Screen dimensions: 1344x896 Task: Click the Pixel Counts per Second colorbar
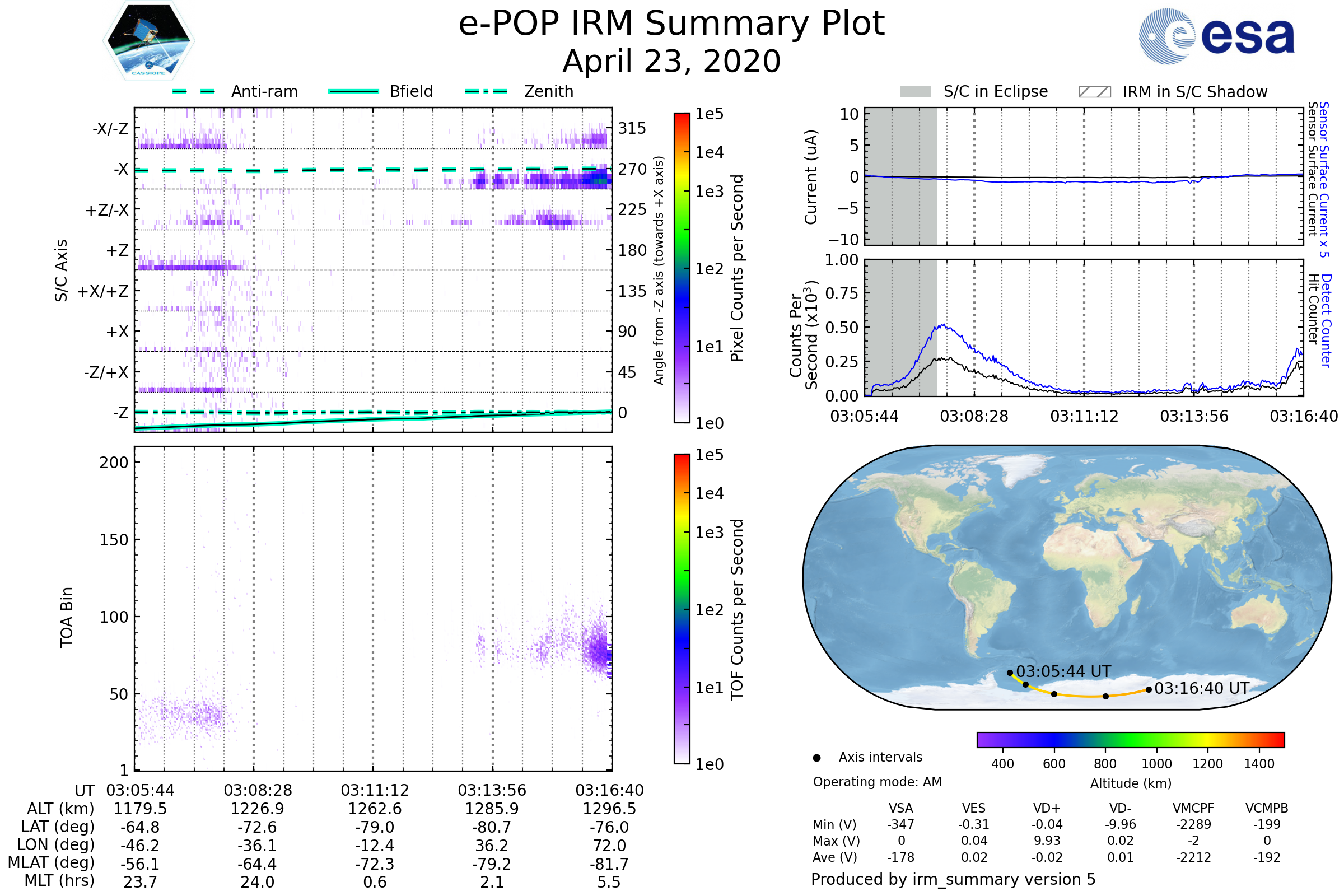(682, 268)
